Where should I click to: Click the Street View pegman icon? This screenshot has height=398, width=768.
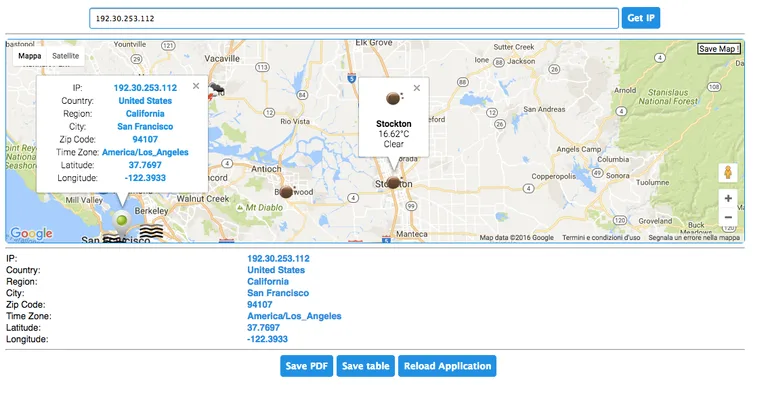click(728, 172)
